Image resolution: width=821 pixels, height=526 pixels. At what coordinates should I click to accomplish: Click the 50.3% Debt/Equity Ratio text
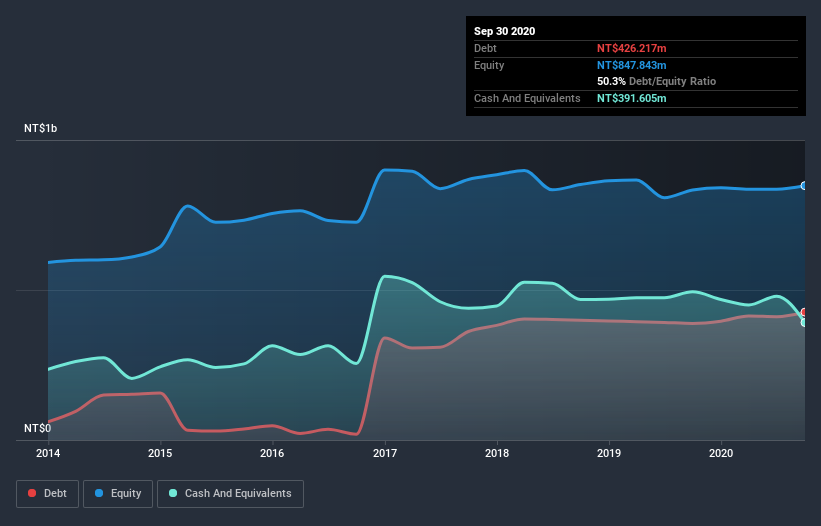(x=657, y=81)
